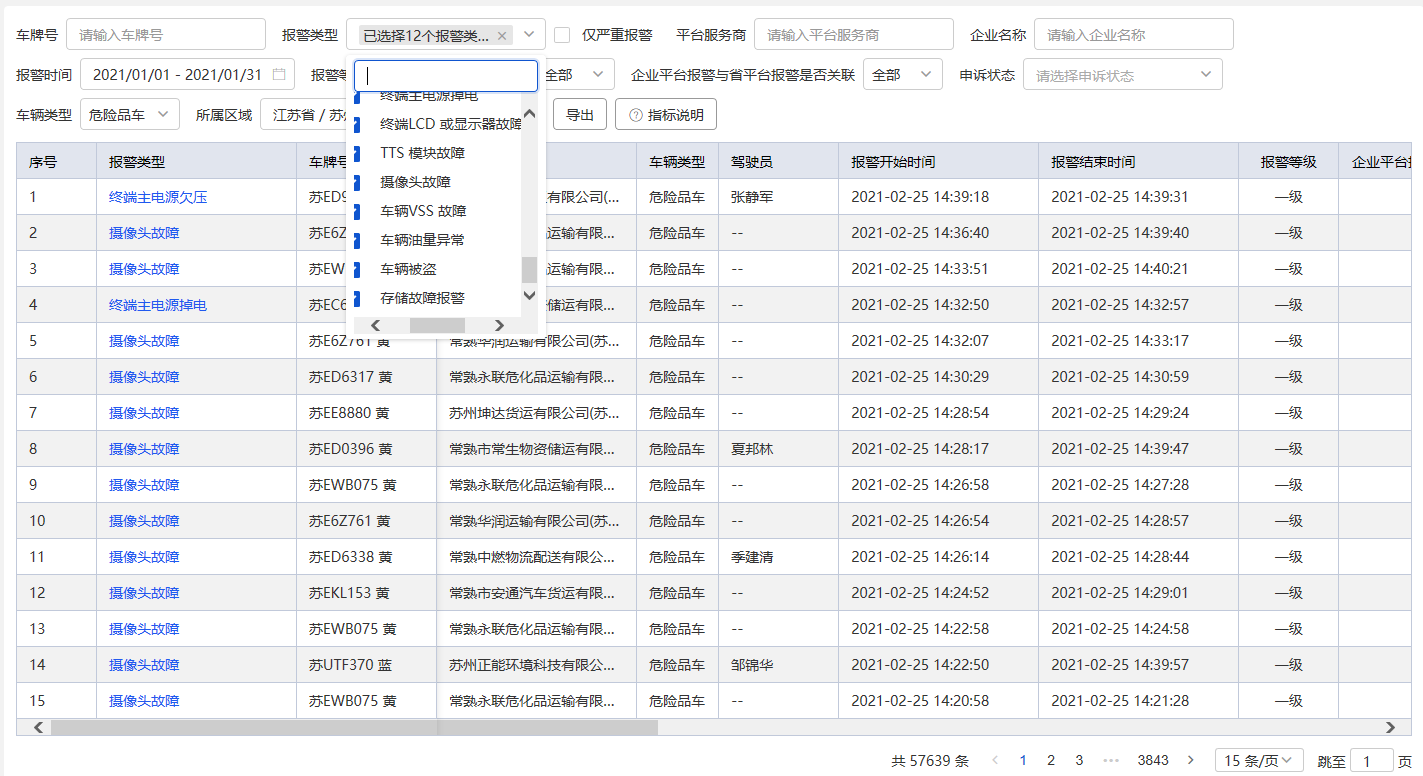The image size is (1423, 776).
Task: Jump to last page 3843
Action: 1153,760
